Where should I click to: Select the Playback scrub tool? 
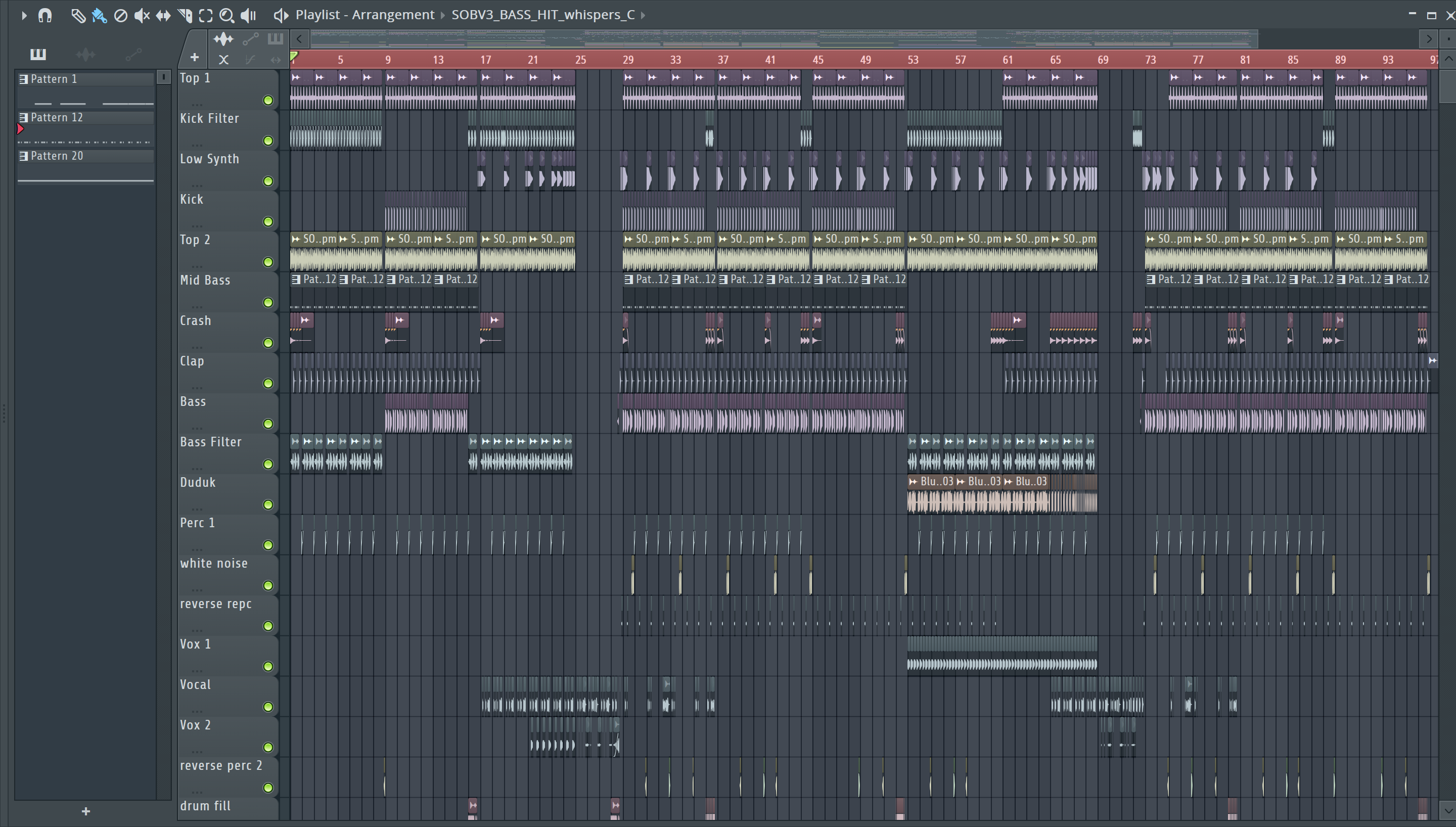pyautogui.click(x=248, y=15)
